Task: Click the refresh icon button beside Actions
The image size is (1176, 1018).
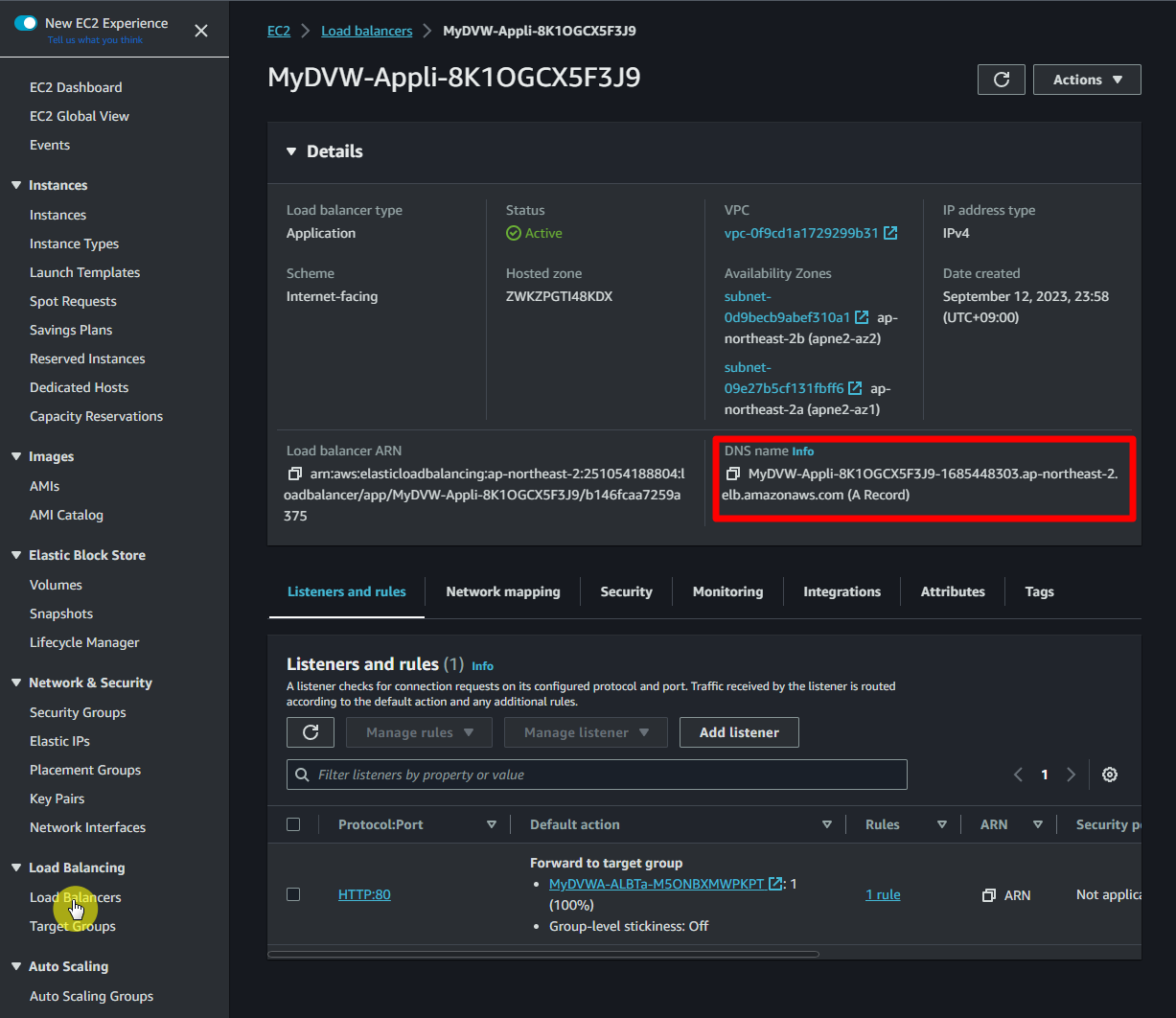Action: click(x=1002, y=80)
